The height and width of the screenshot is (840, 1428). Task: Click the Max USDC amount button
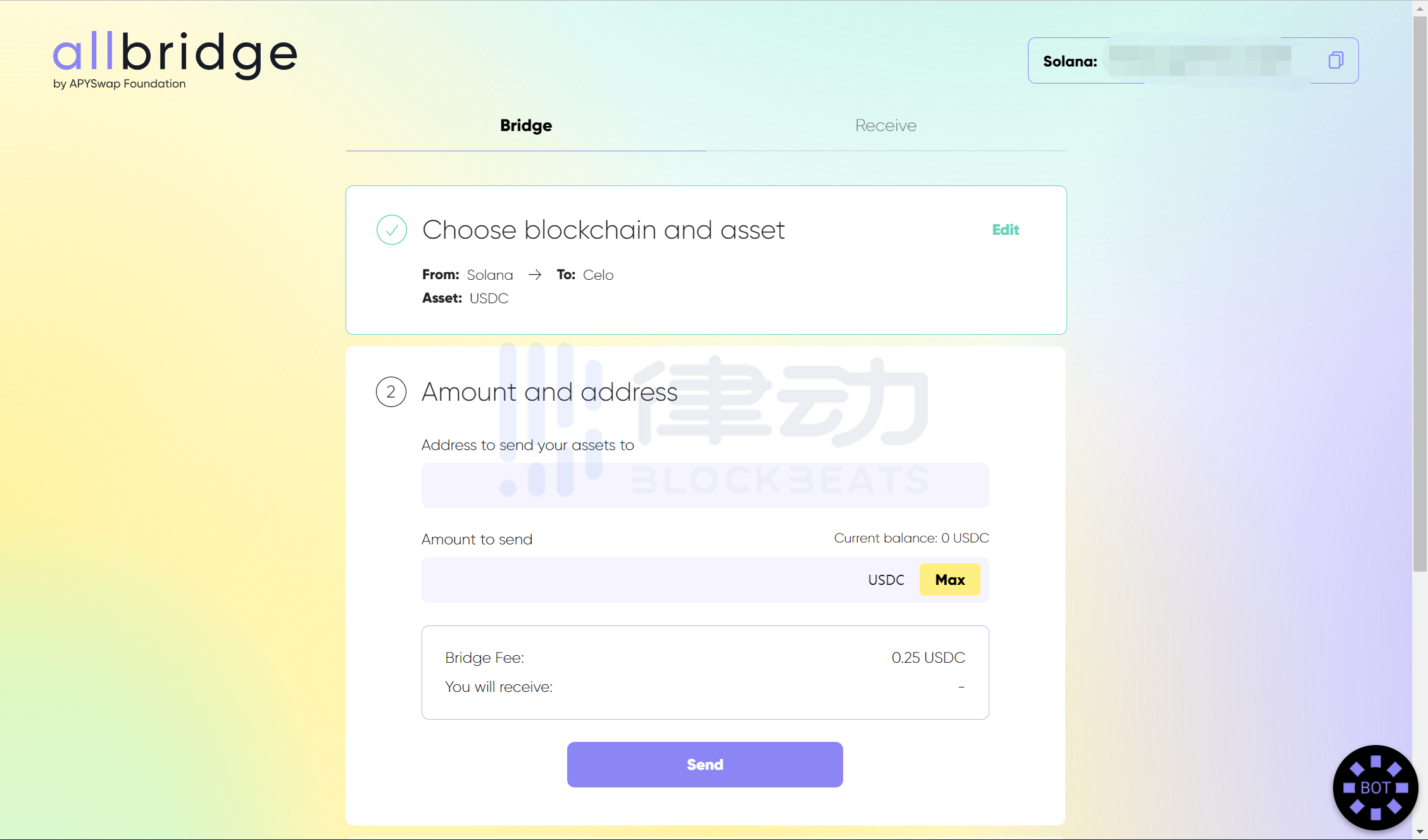click(949, 579)
